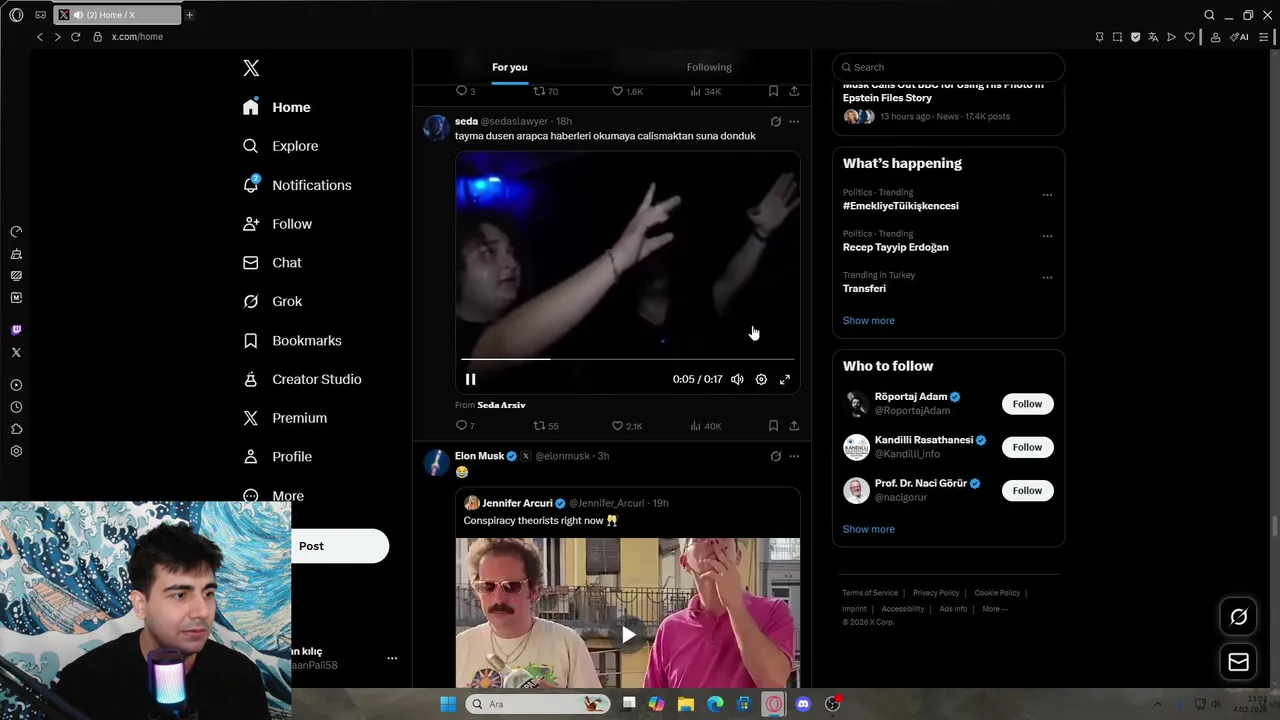Show more in Who to follow
Viewport: 1280px width, 720px height.
(868, 529)
